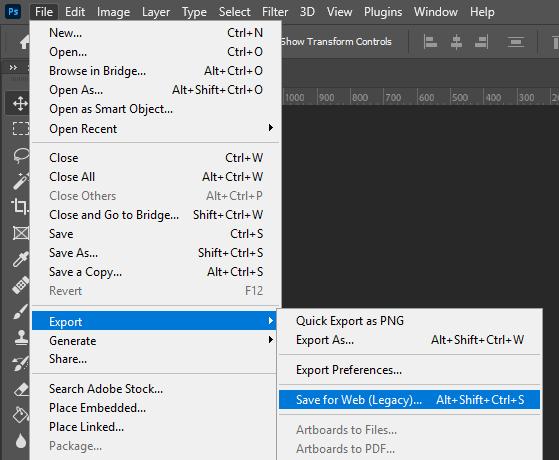Open the Help menu

tap(482, 12)
